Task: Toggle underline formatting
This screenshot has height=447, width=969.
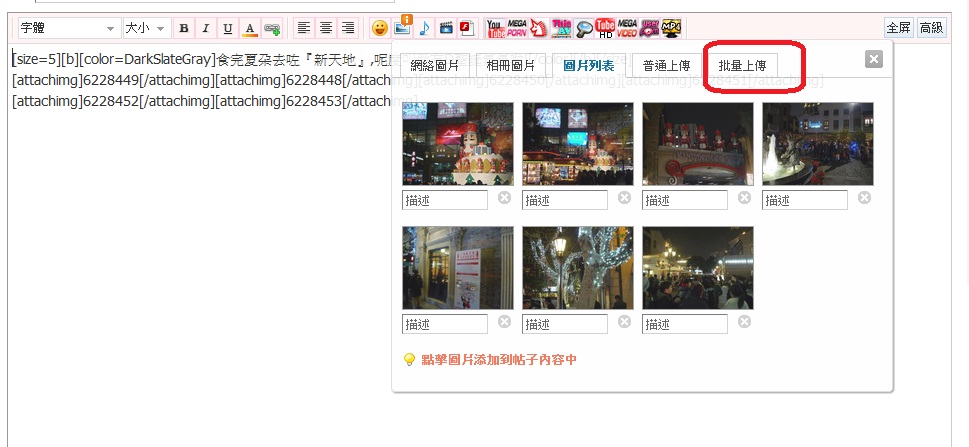Action: tap(228, 28)
